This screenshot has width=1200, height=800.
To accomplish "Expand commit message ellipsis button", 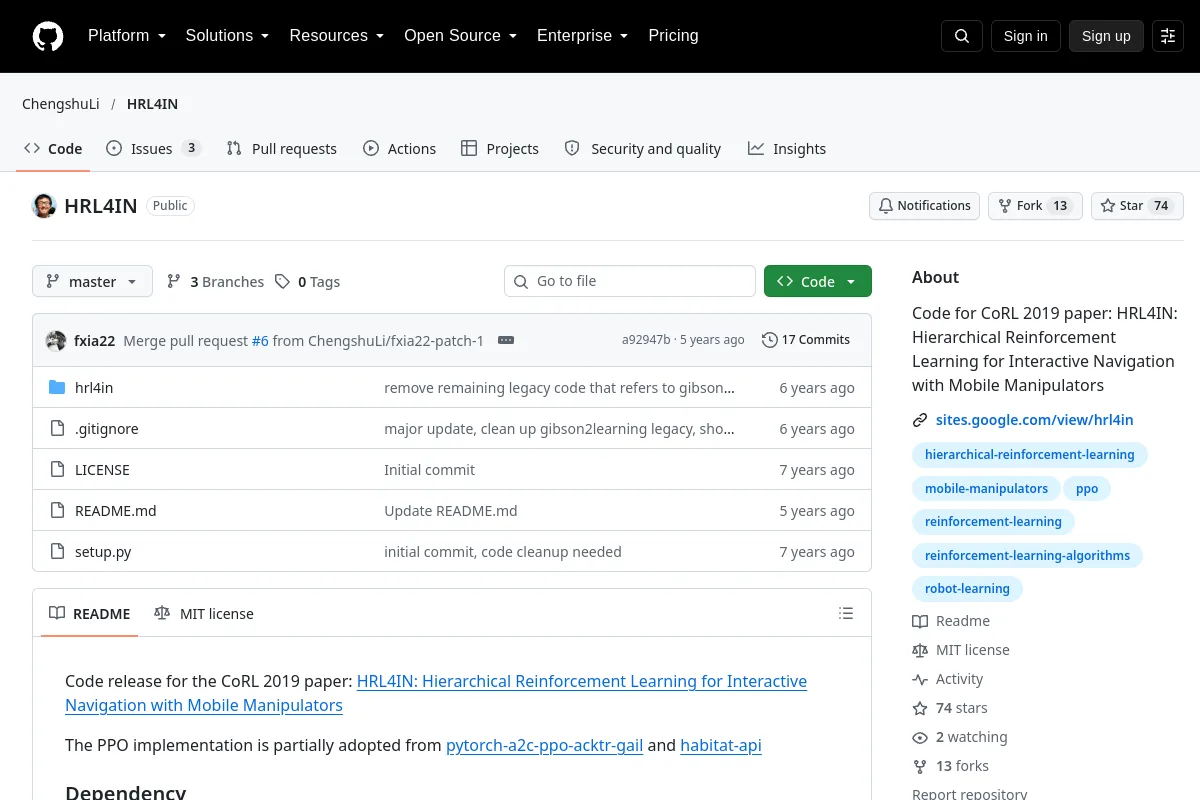I will pyautogui.click(x=506, y=340).
